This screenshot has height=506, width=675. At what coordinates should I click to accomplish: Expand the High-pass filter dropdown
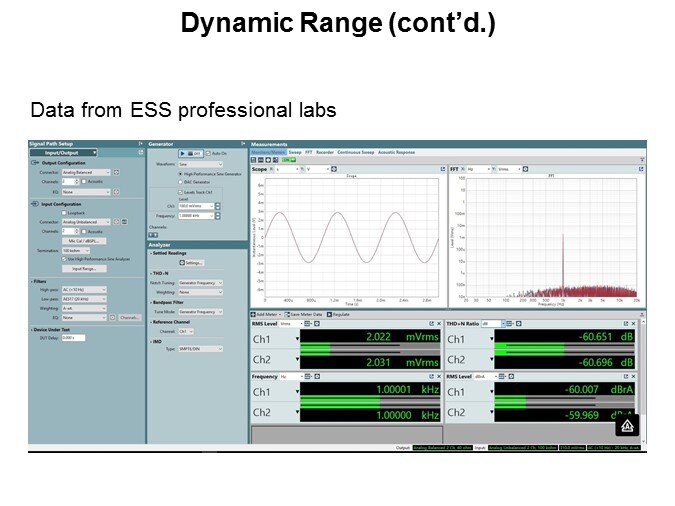83,291
